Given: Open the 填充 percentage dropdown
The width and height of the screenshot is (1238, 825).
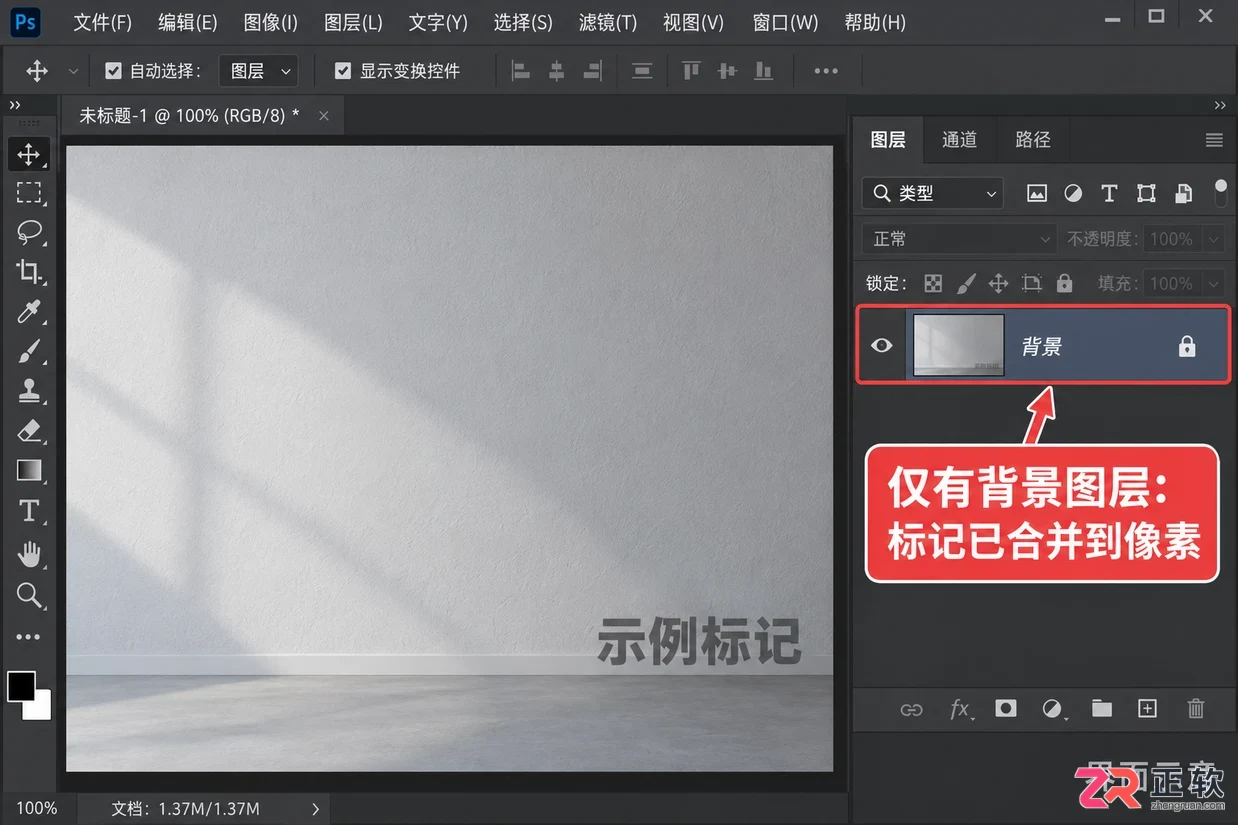Looking at the screenshot, I should 1214,283.
